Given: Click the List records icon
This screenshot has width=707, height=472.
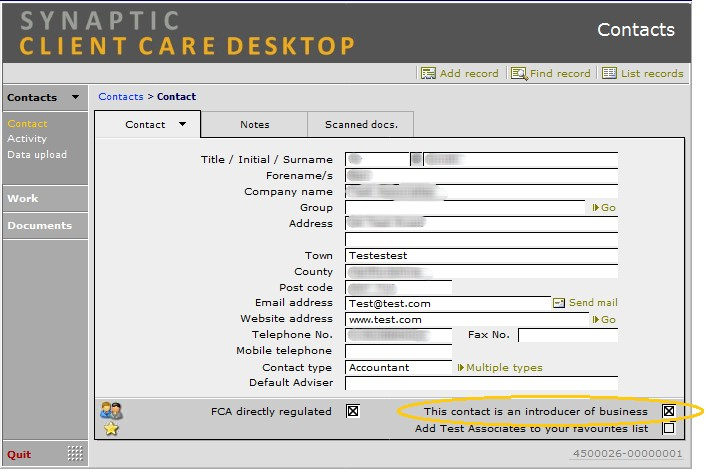Looking at the screenshot, I should pyautogui.click(x=609, y=73).
